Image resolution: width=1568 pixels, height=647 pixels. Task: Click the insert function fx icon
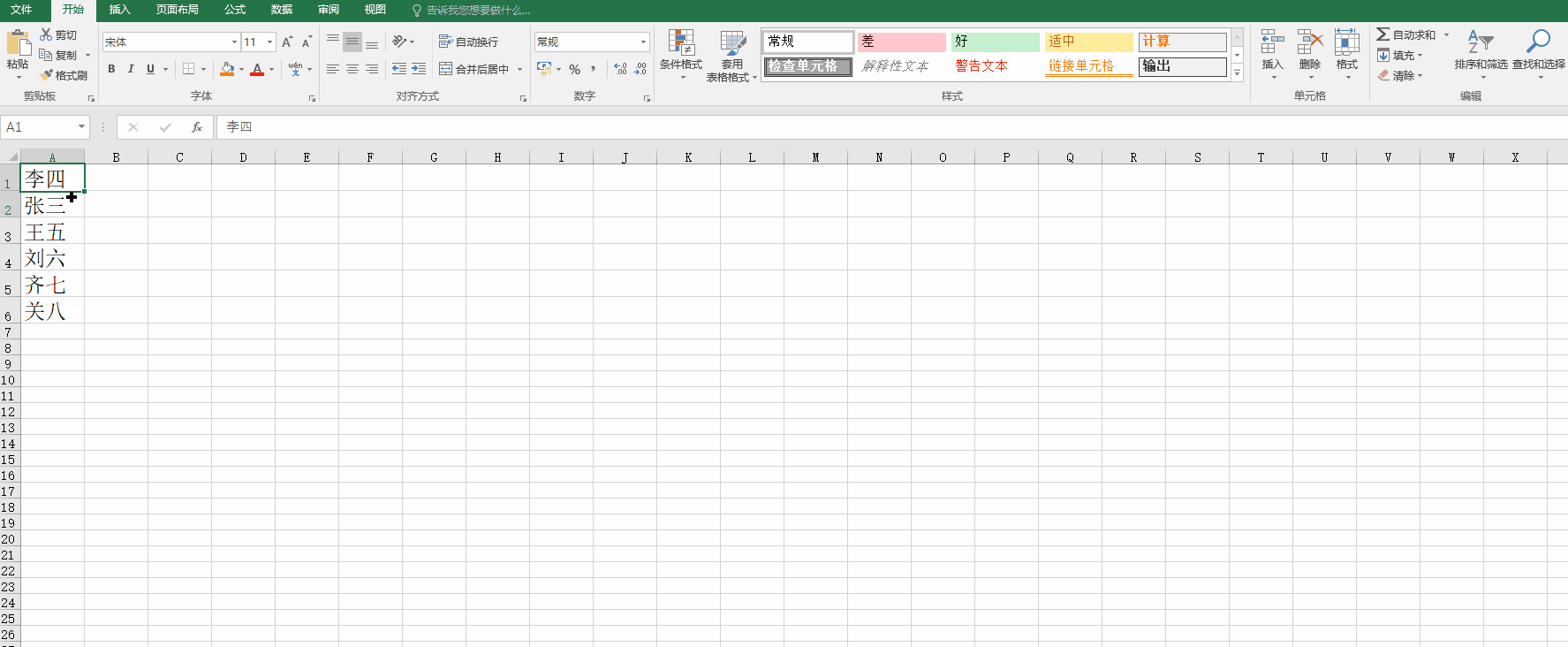pyautogui.click(x=197, y=127)
